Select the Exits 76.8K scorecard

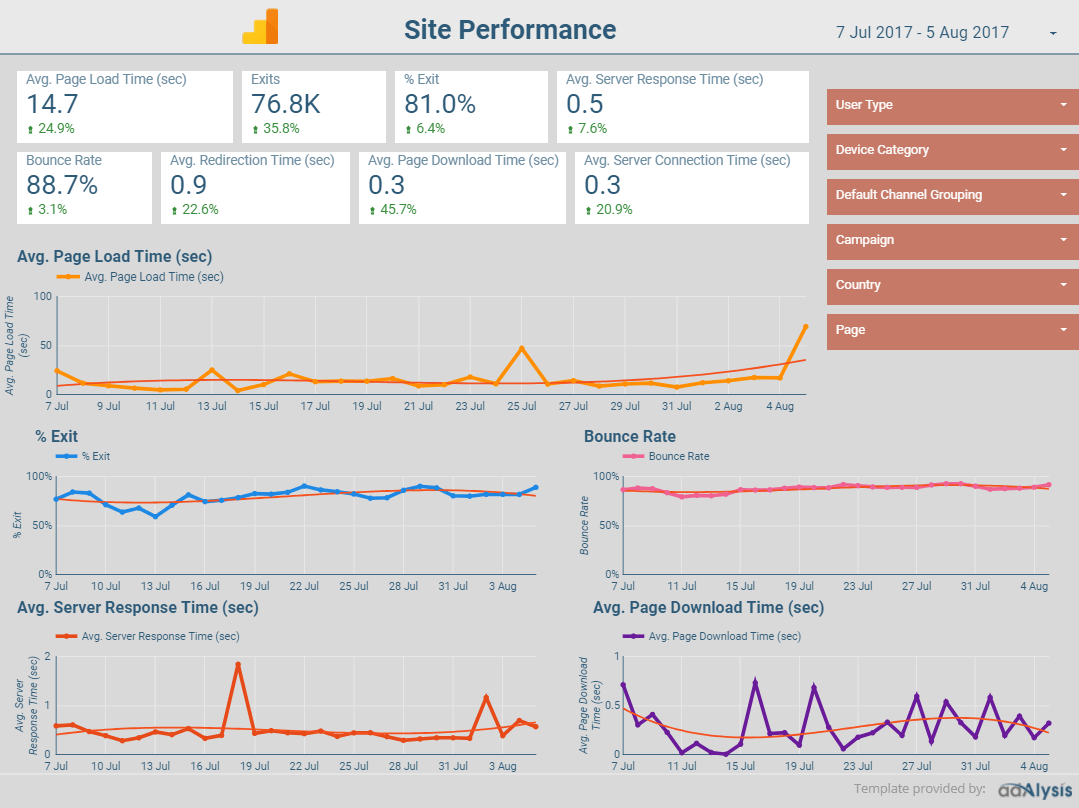point(313,106)
